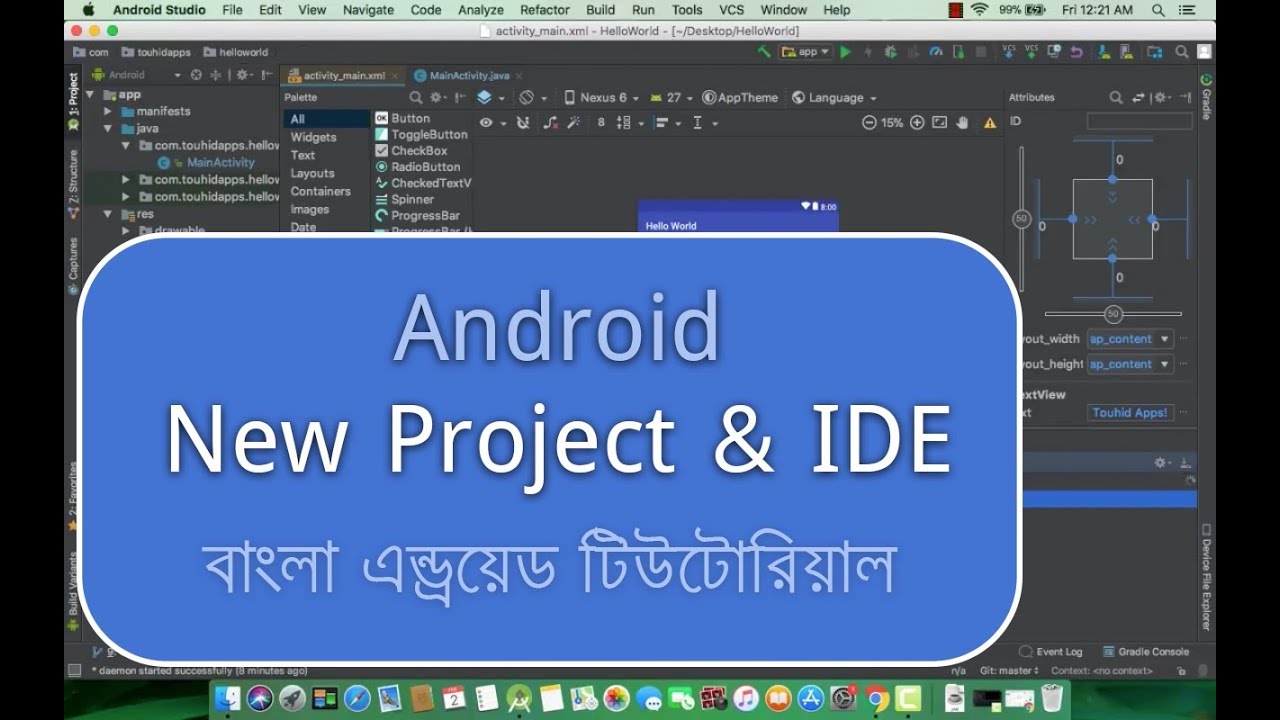Screen dimensions: 1280x720
Task: Open the Event Log panel
Action: [x=1050, y=652]
